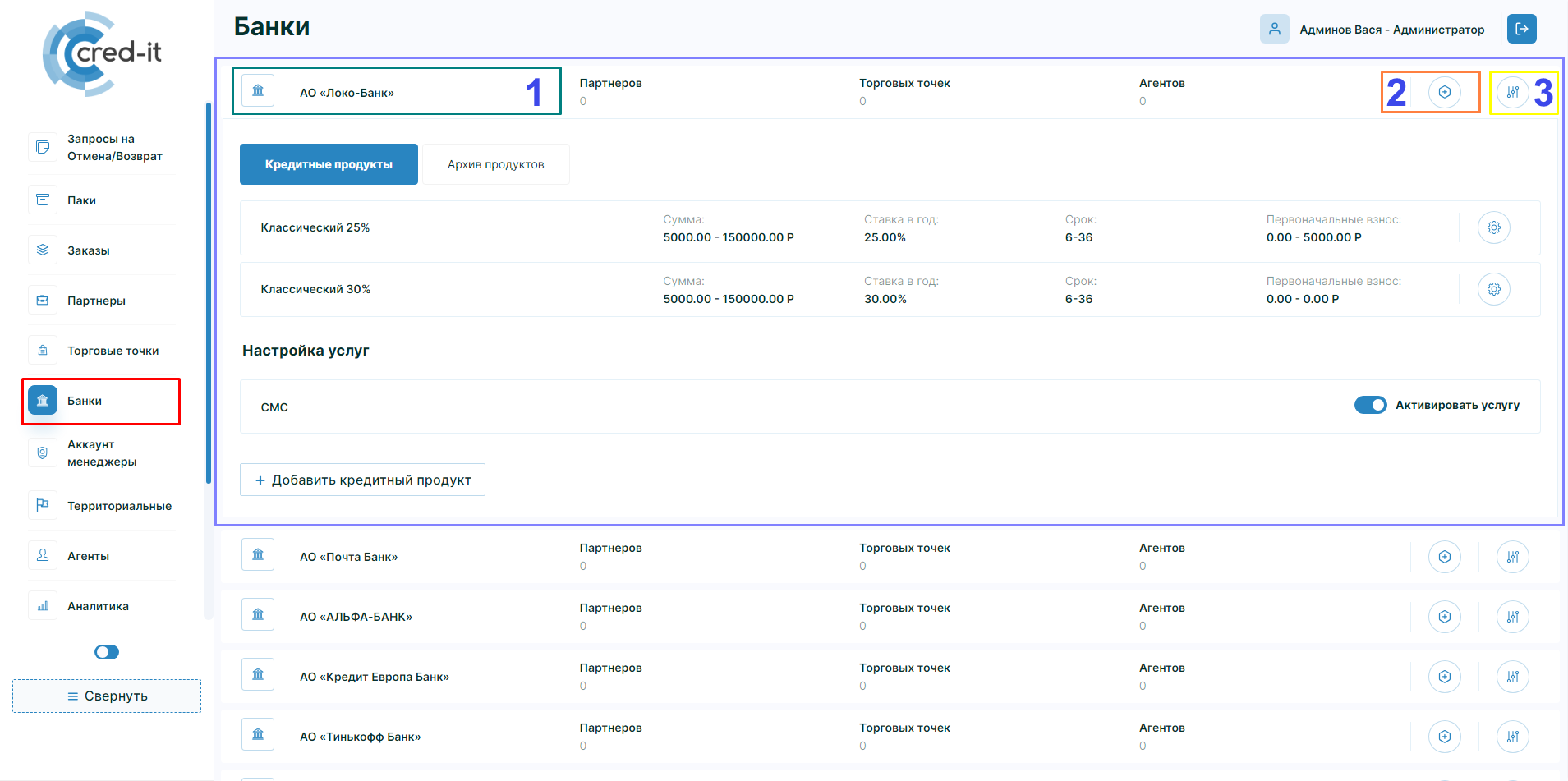
Task: Click the sliders icon for АО «Почта Банк»
Action: [1512, 557]
